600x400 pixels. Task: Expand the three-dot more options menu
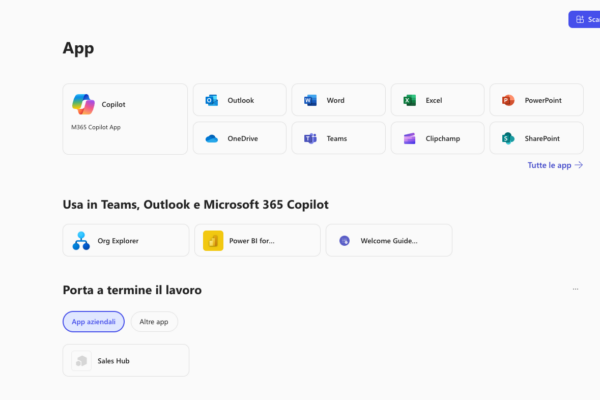575,289
